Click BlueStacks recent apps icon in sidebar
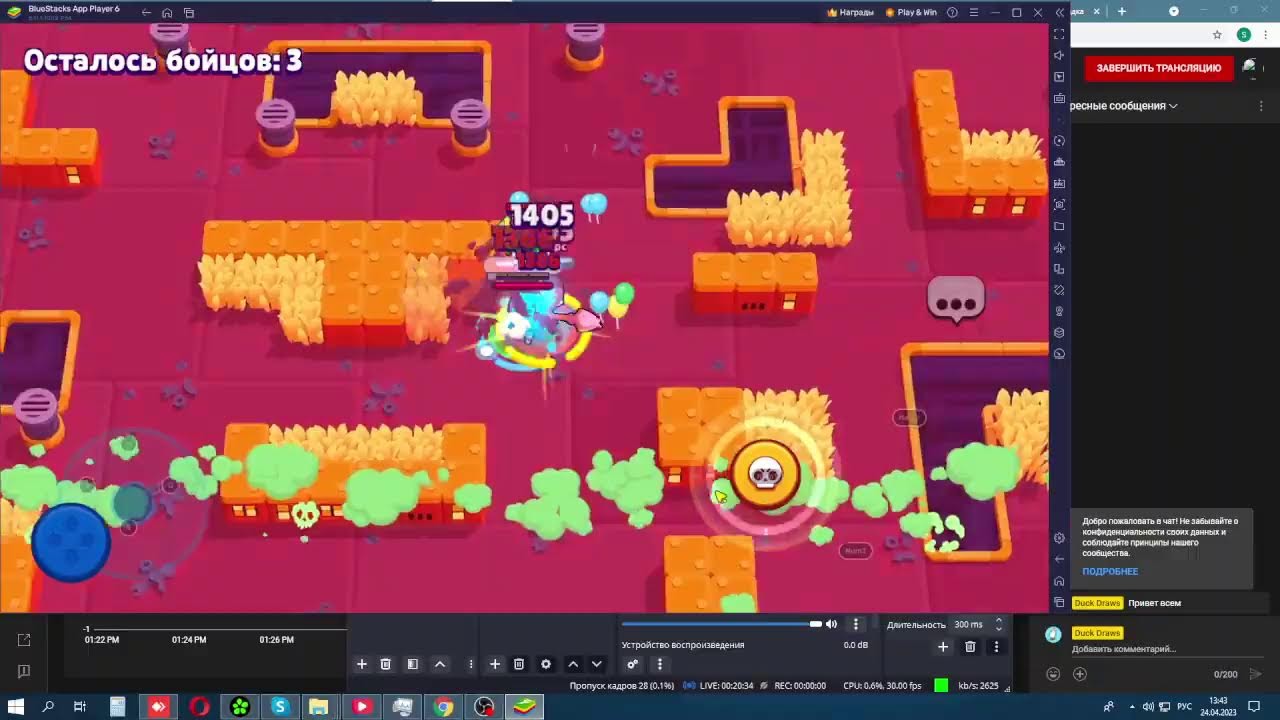The image size is (1280, 720). pos(1059,601)
